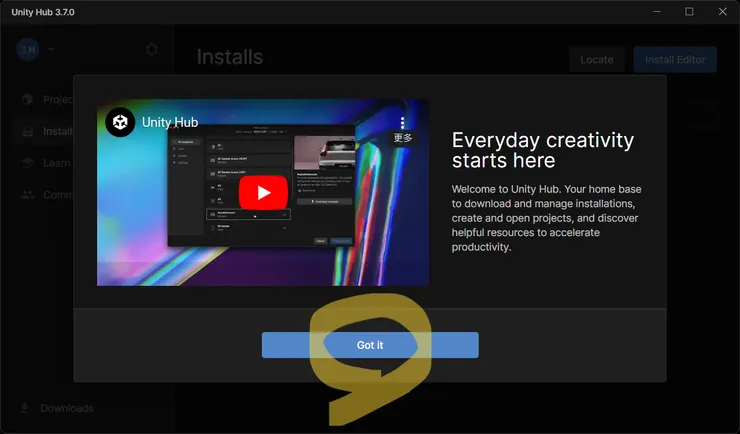
Task: Click the Got it button
Action: click(370, 345)
